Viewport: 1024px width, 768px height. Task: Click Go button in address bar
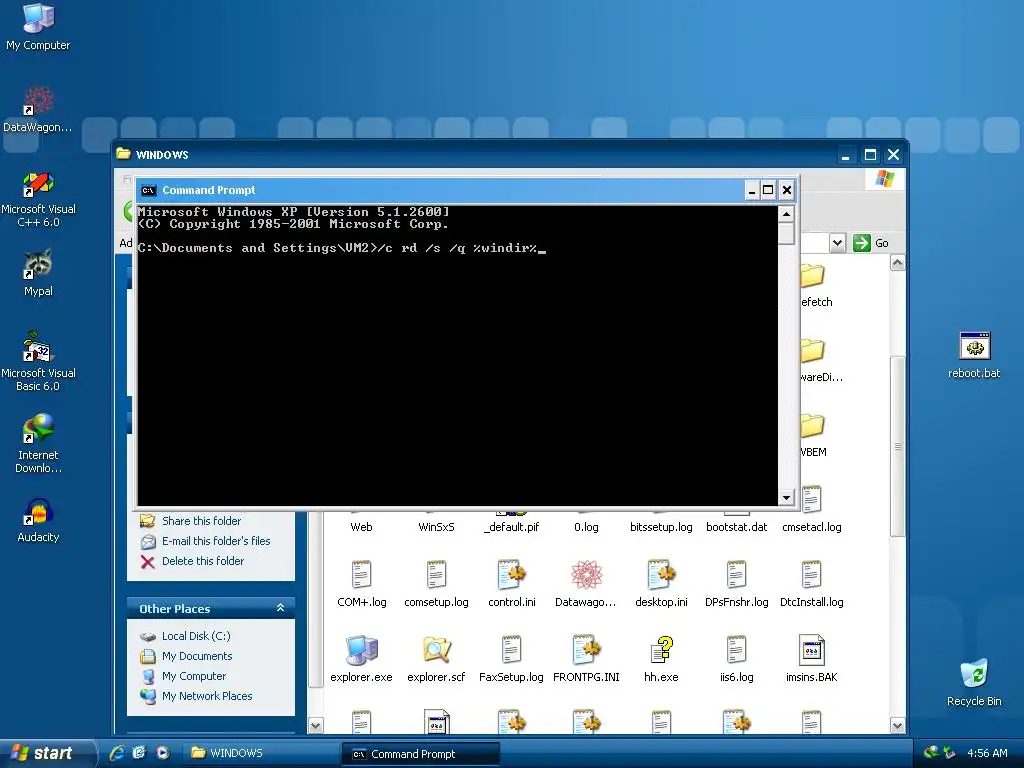[x=871, y=243]
